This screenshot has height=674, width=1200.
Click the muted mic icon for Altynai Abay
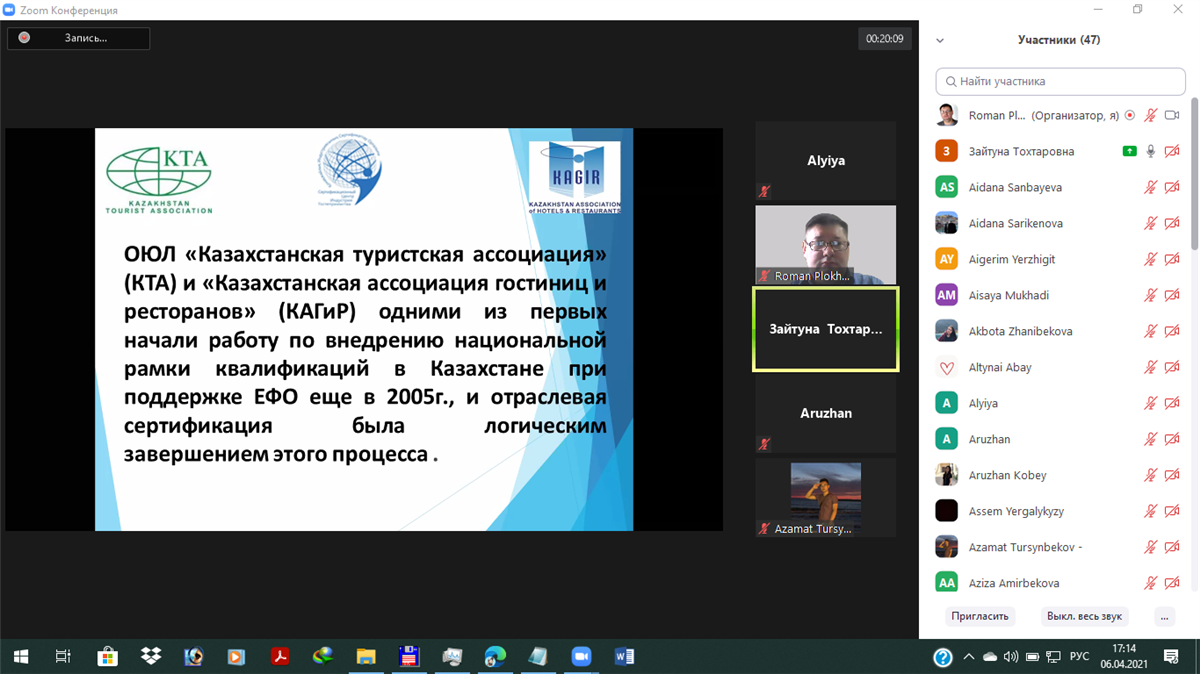(x=1151, y=367)
